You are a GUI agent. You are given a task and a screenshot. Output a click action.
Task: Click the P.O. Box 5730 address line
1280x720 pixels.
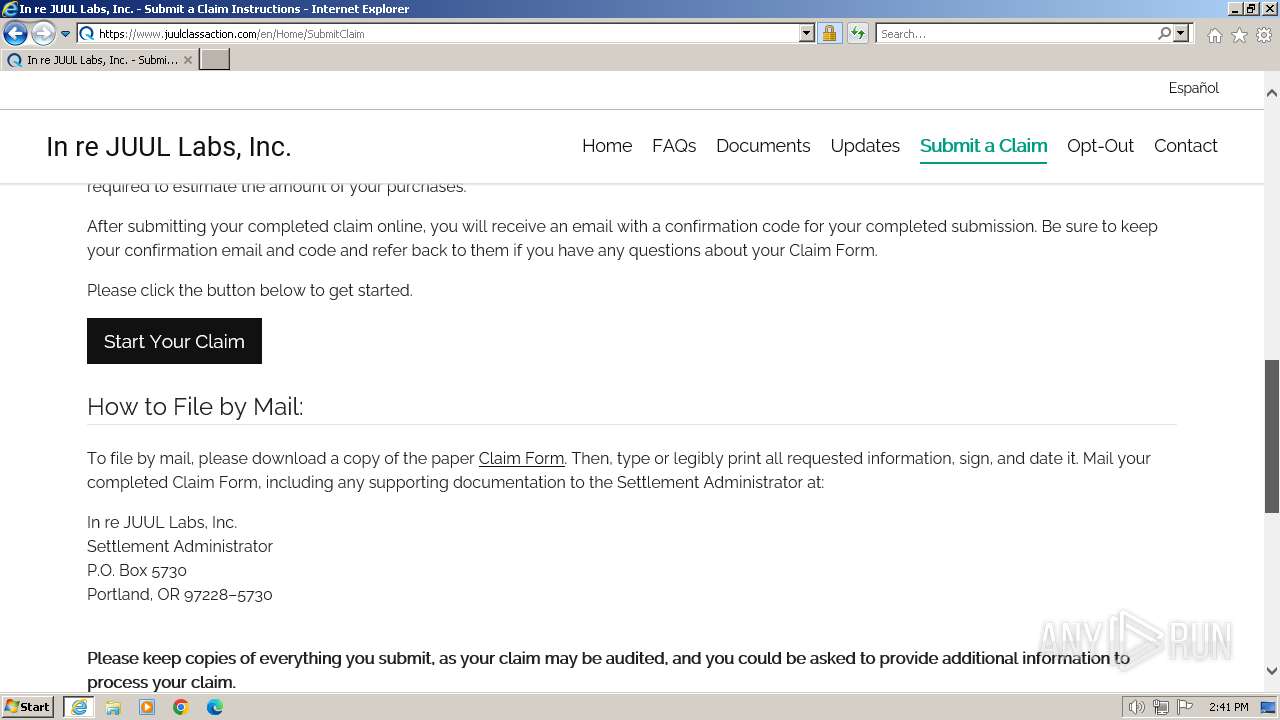137,570
